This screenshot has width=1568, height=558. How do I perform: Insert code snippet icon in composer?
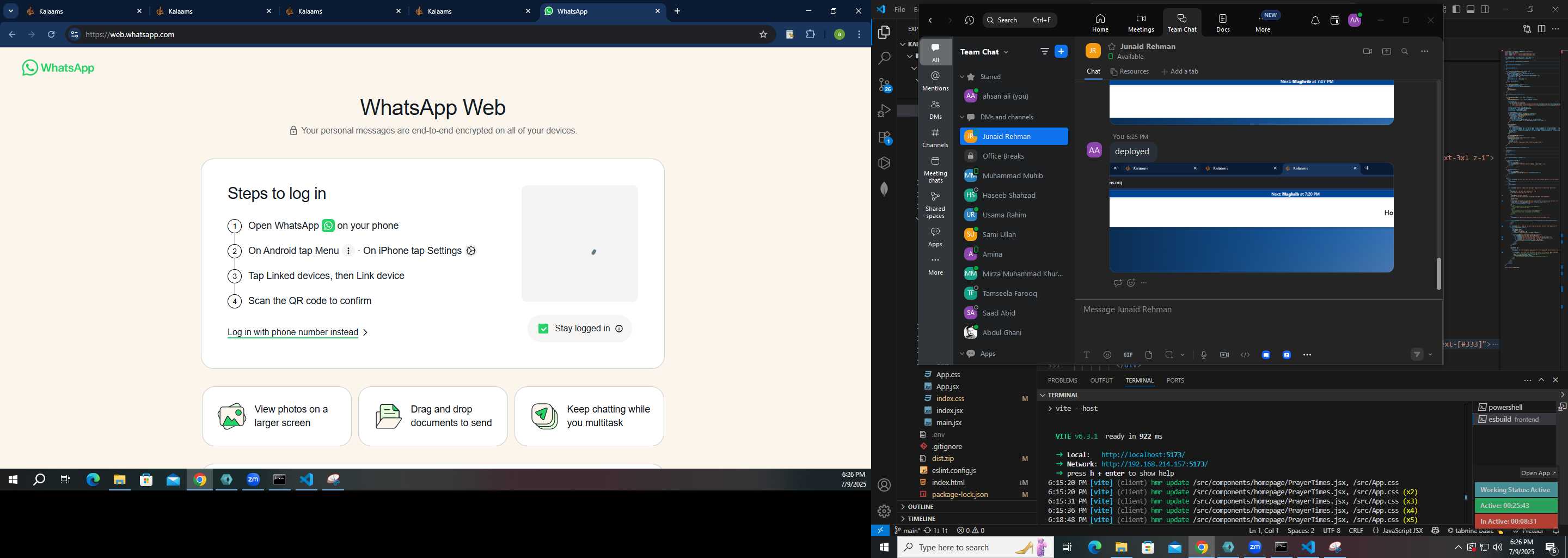coord(1245,355)
